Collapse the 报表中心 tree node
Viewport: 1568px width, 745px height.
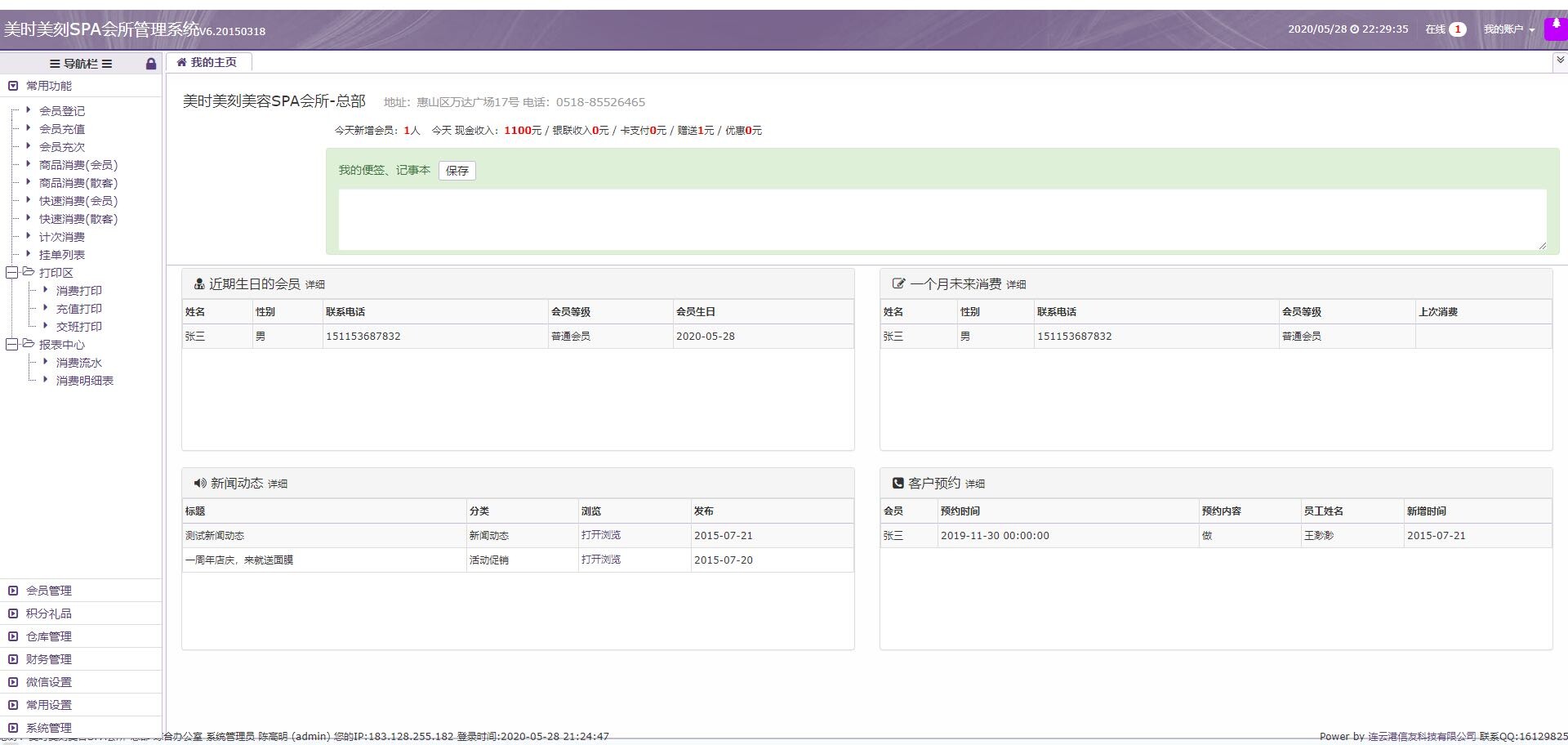[x=12, y=345]
